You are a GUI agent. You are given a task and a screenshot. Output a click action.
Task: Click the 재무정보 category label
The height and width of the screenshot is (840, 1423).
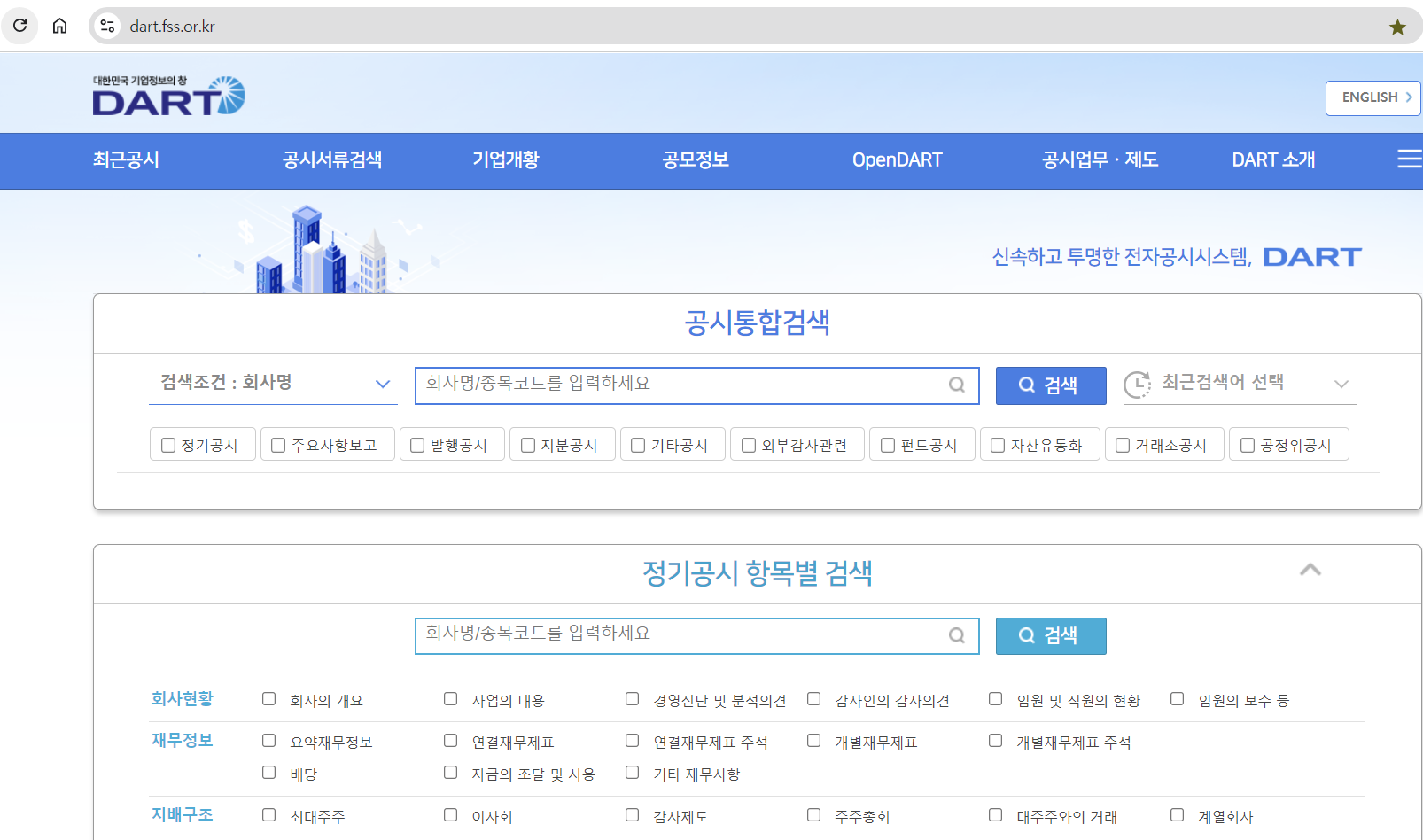[183, 741]
